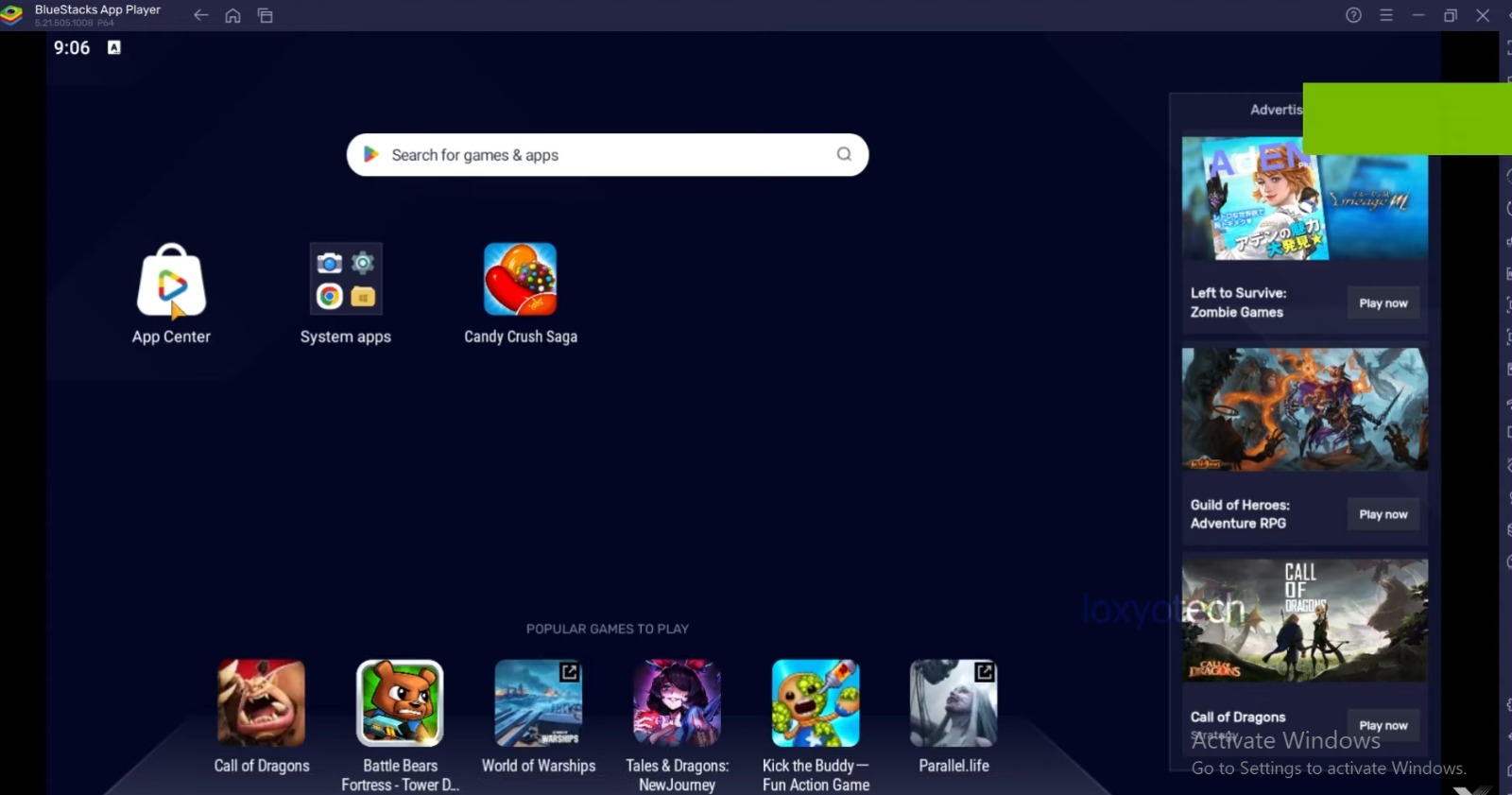This screenshot has width=1512, height=795.
Task: Click Left to Survive: Zombie Games title
Action: (1238, 302)
